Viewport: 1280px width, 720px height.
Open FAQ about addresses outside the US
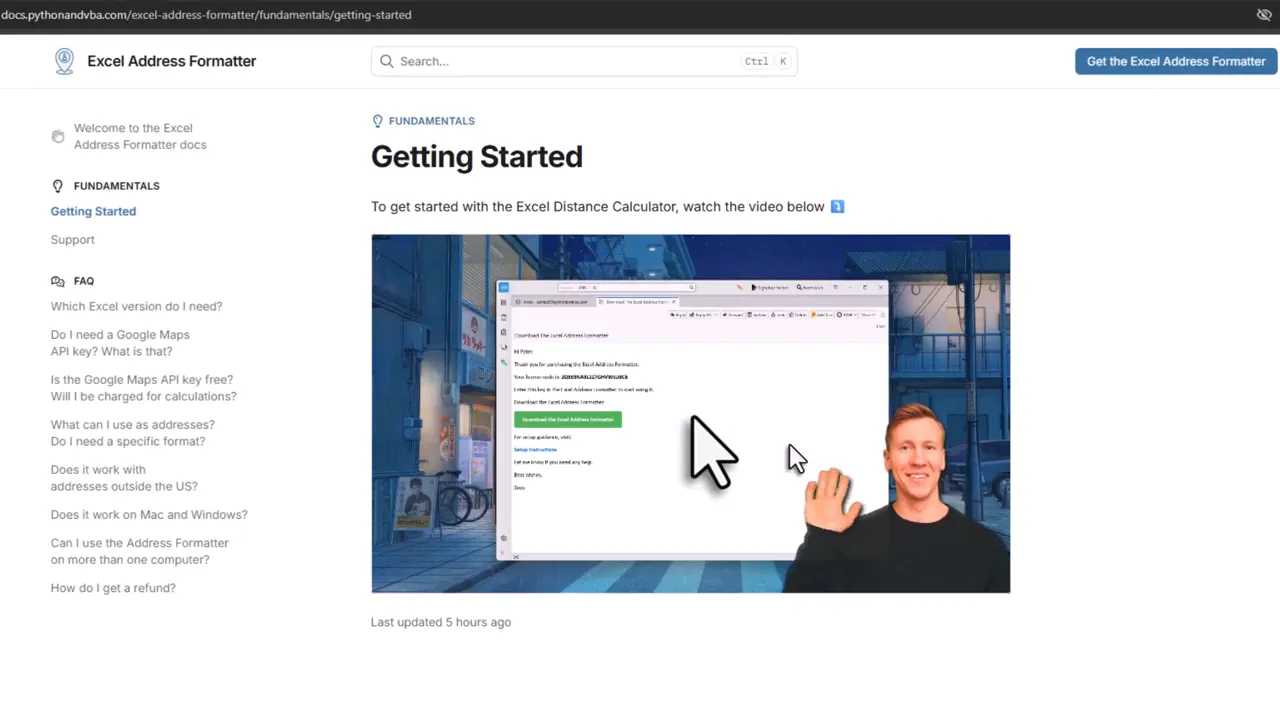[124, 477]
